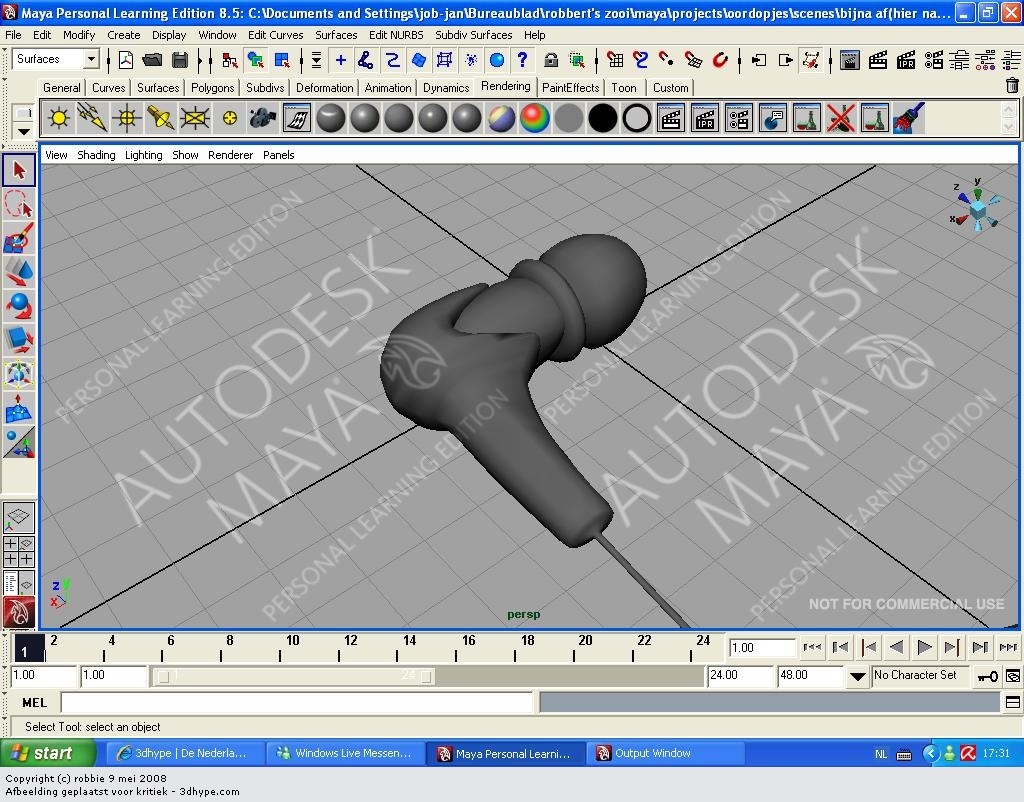This screenshot has height=802, width=1024.
Task: Open the panel Shading menu
Action: (96, 155)
